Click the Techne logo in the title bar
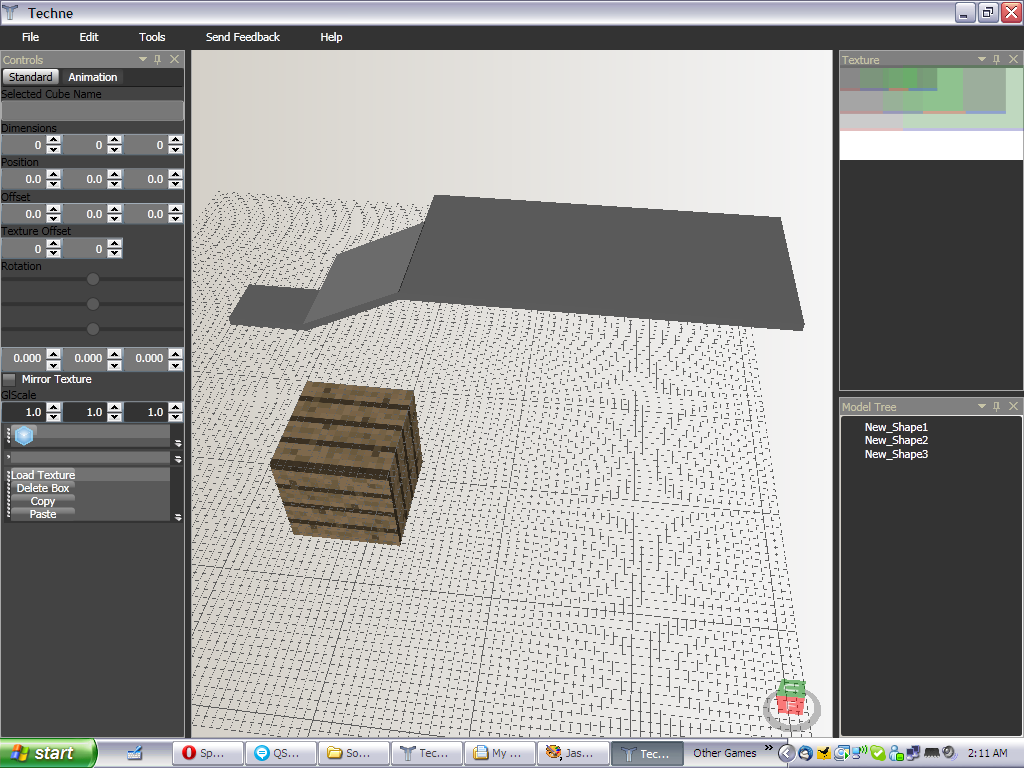This screenshot has width=1024, height=768. pyautogui.click(x=11, y=12)
